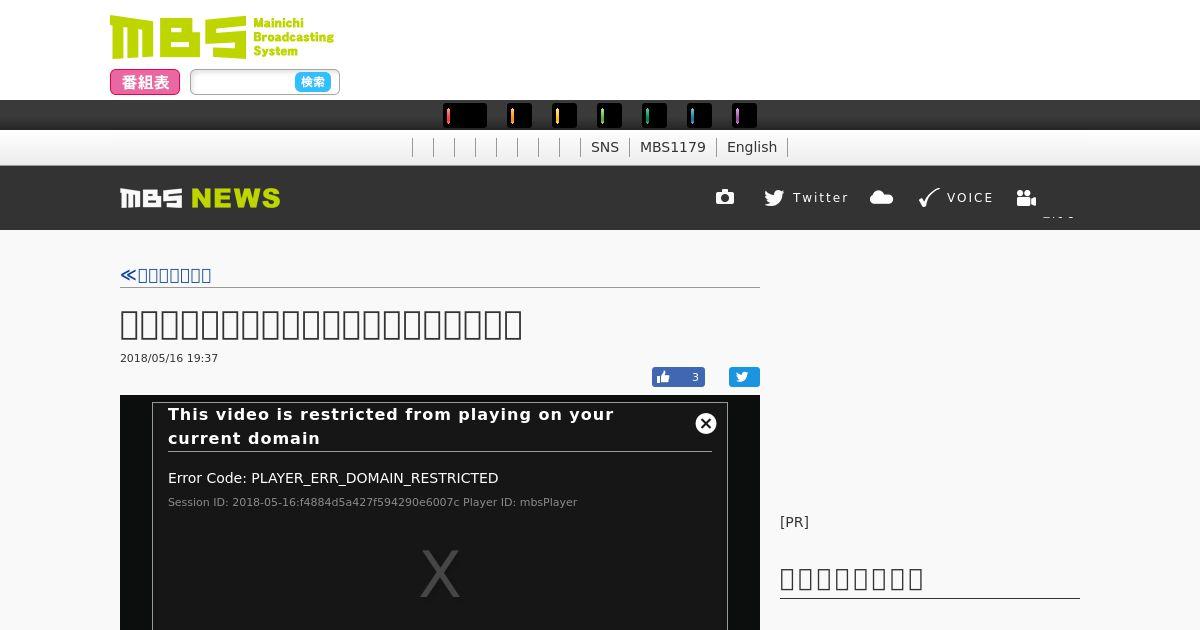
Task: Click the [PR] label in sidebar
Action: [x=794, y=522]
